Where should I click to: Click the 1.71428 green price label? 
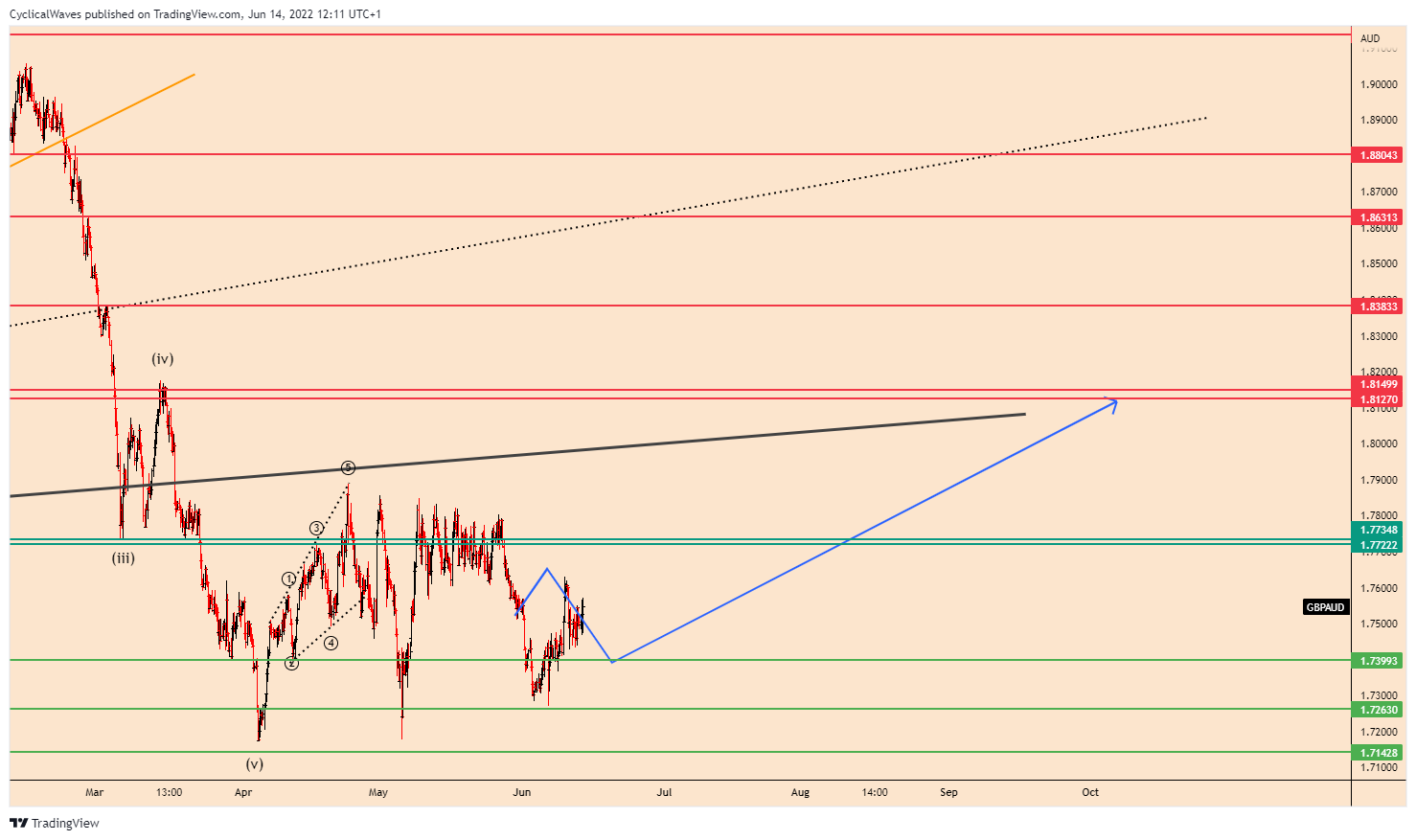point(1377,753)
